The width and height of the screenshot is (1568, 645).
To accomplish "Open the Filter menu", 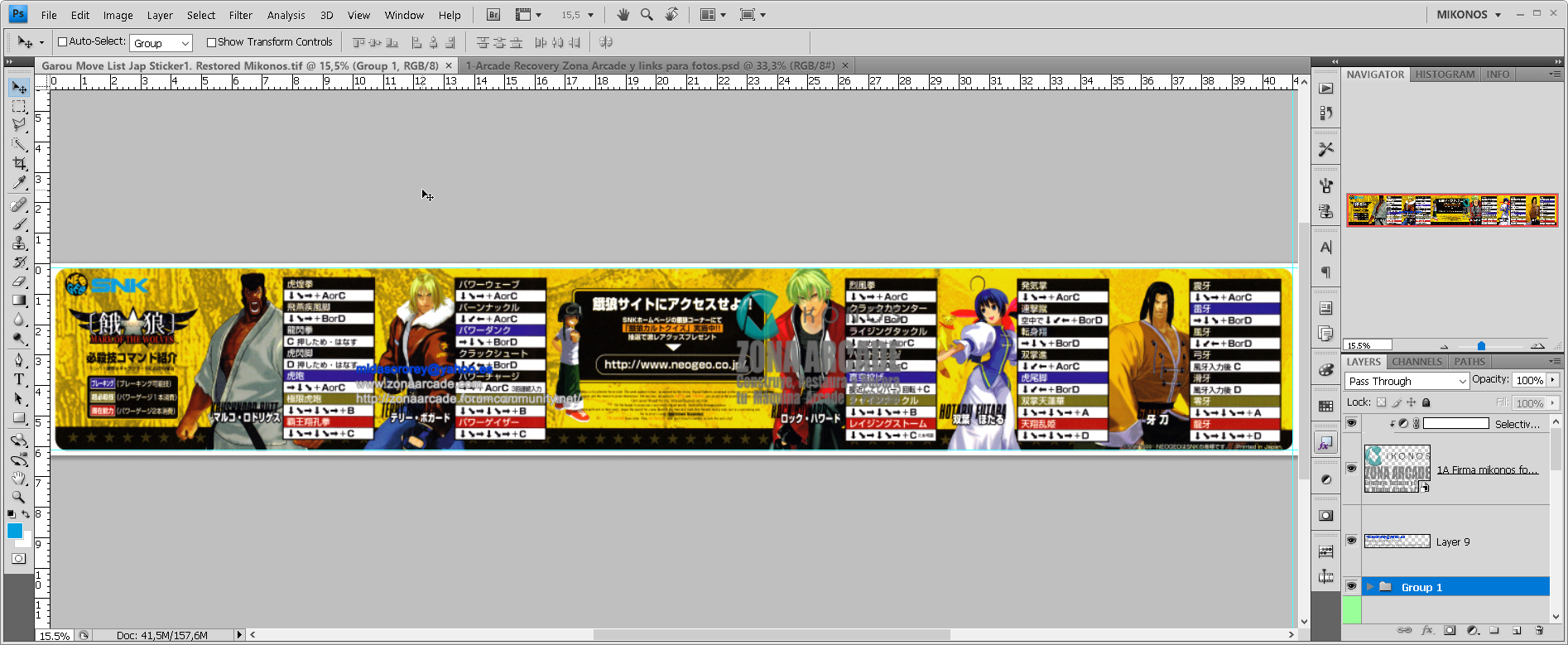I will click(241, 15).
